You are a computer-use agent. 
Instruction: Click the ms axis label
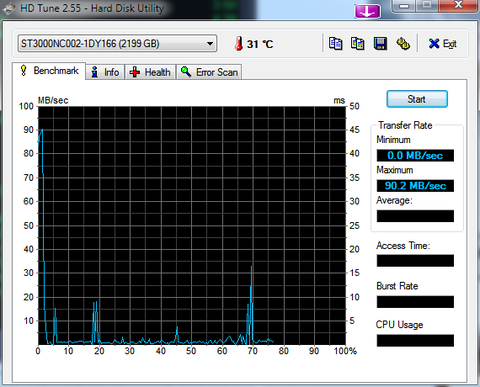(339, 100)
